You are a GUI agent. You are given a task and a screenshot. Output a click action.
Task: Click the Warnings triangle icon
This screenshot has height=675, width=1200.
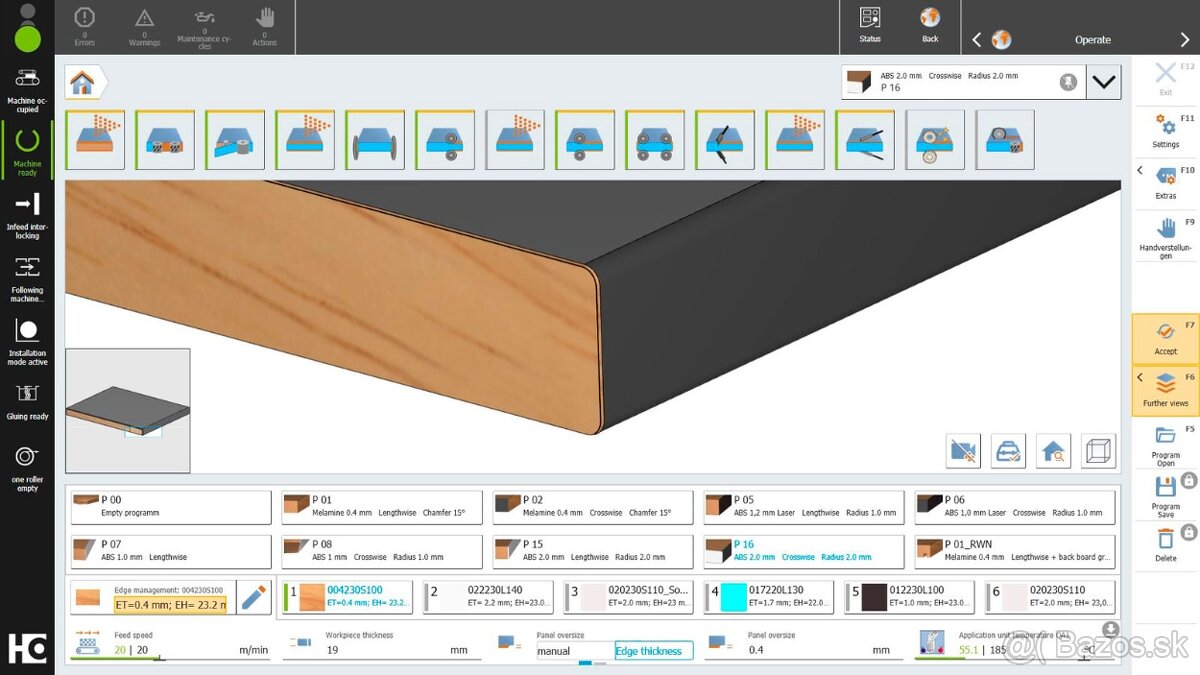[145, 25]
